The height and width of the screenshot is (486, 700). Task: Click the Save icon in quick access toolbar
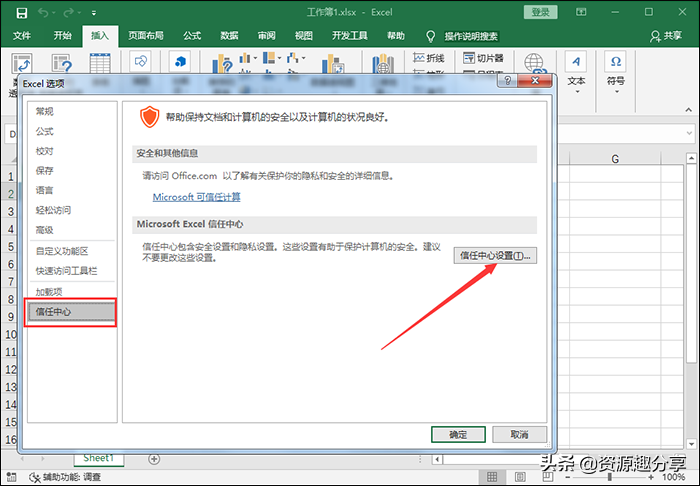click(21, 13)
